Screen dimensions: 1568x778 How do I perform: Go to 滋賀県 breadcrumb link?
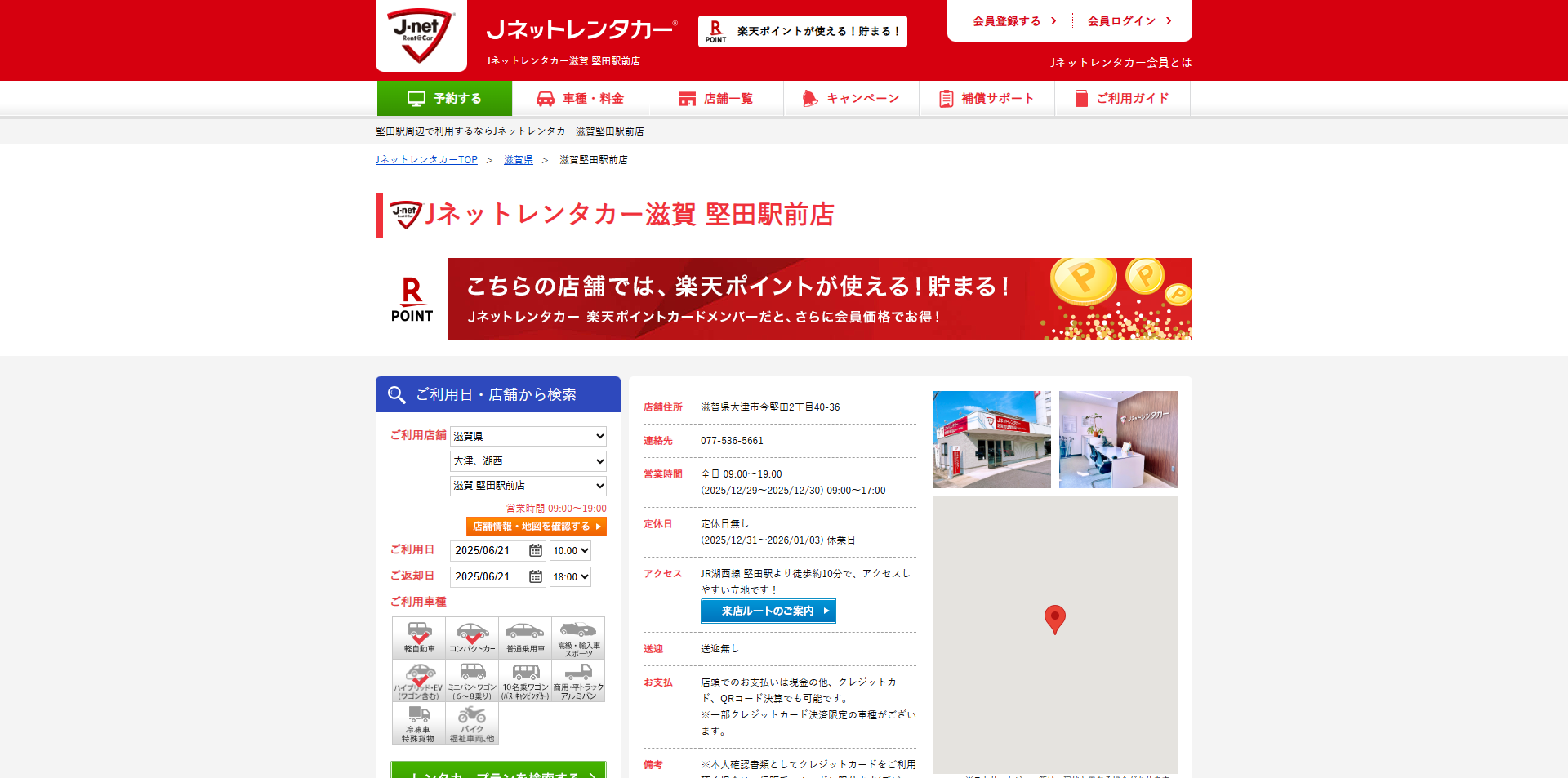pos(519,160)
